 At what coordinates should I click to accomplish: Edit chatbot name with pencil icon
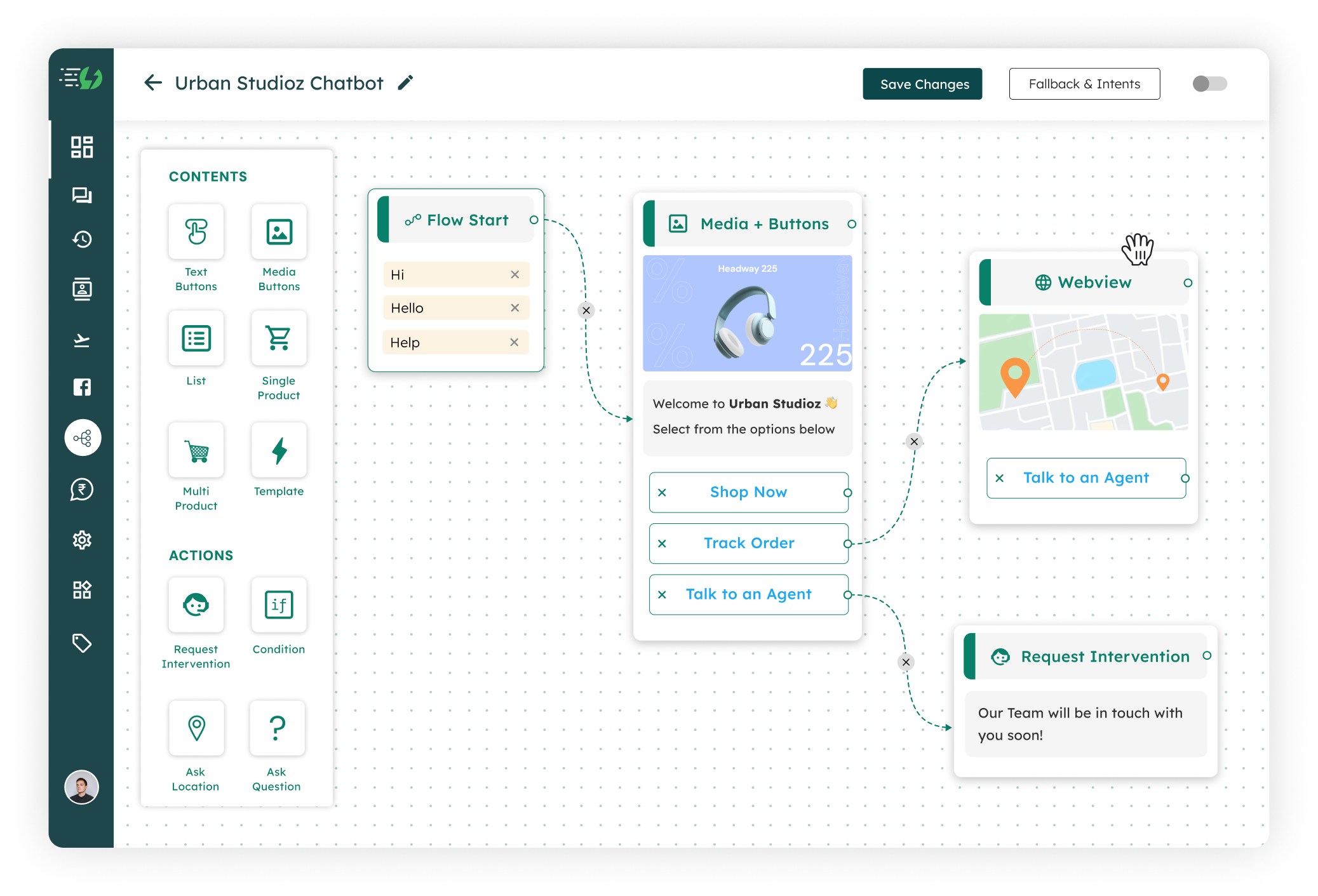tap(405, 83)
